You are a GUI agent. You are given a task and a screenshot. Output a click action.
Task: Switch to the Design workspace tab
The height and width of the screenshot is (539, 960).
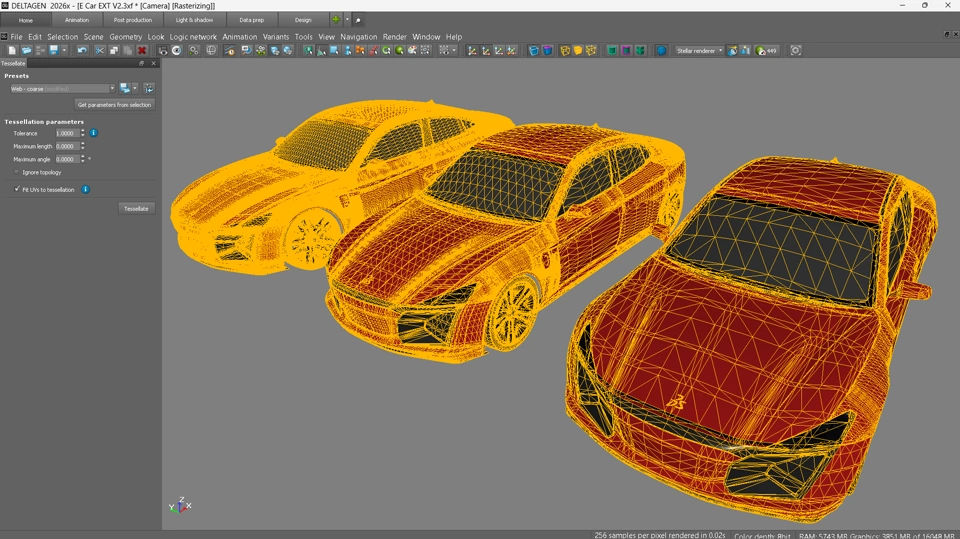click(x=303, y=20)
